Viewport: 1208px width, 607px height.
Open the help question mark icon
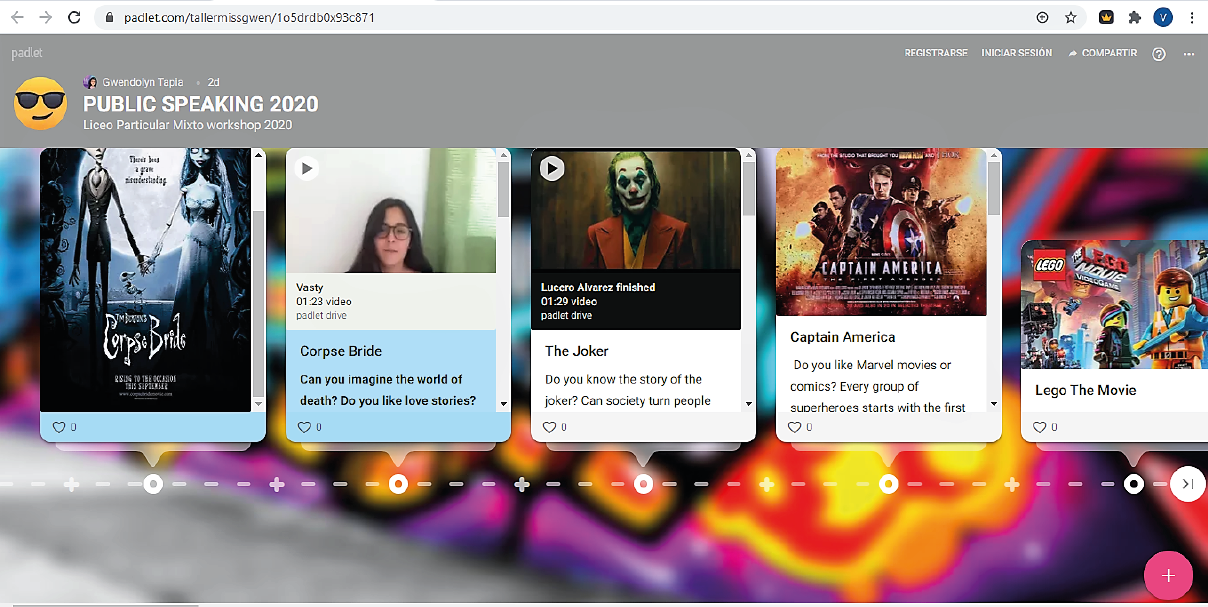[x=1159, y=54]
